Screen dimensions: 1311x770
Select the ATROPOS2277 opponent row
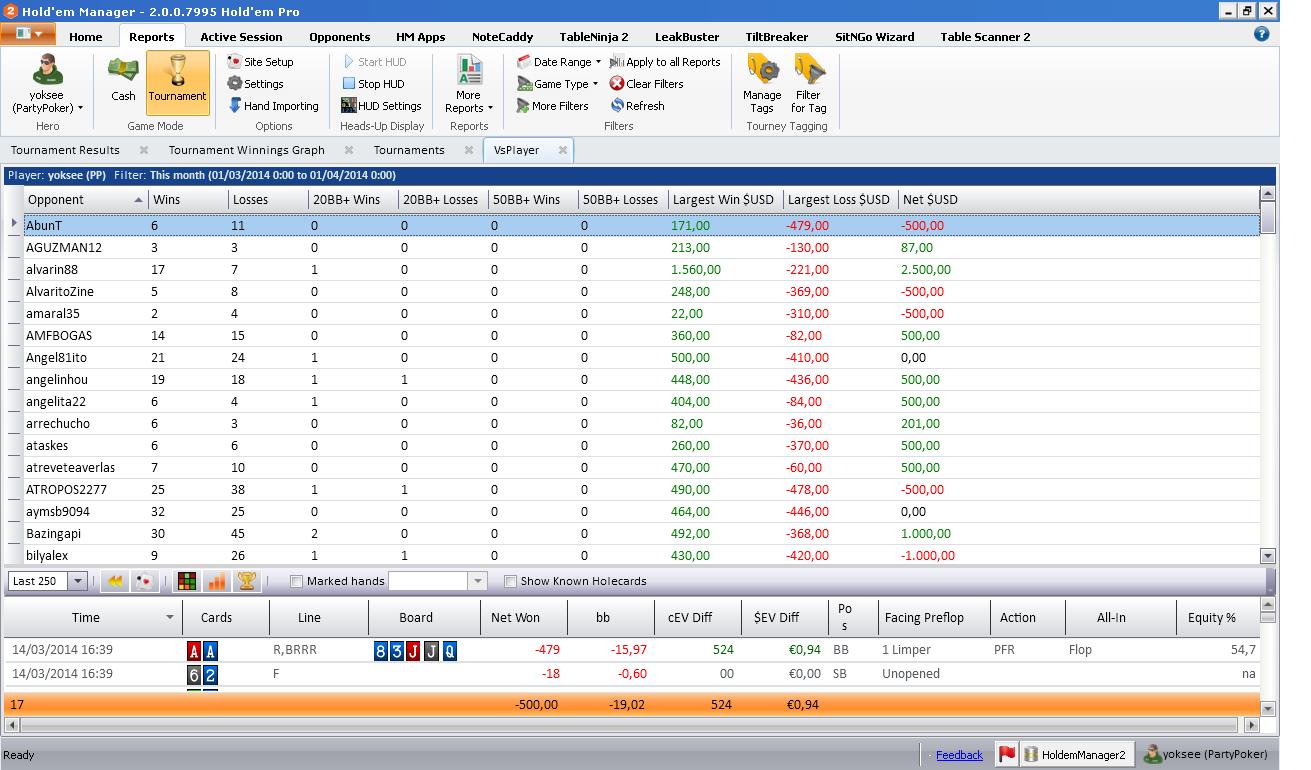click(x=640, y=490)
